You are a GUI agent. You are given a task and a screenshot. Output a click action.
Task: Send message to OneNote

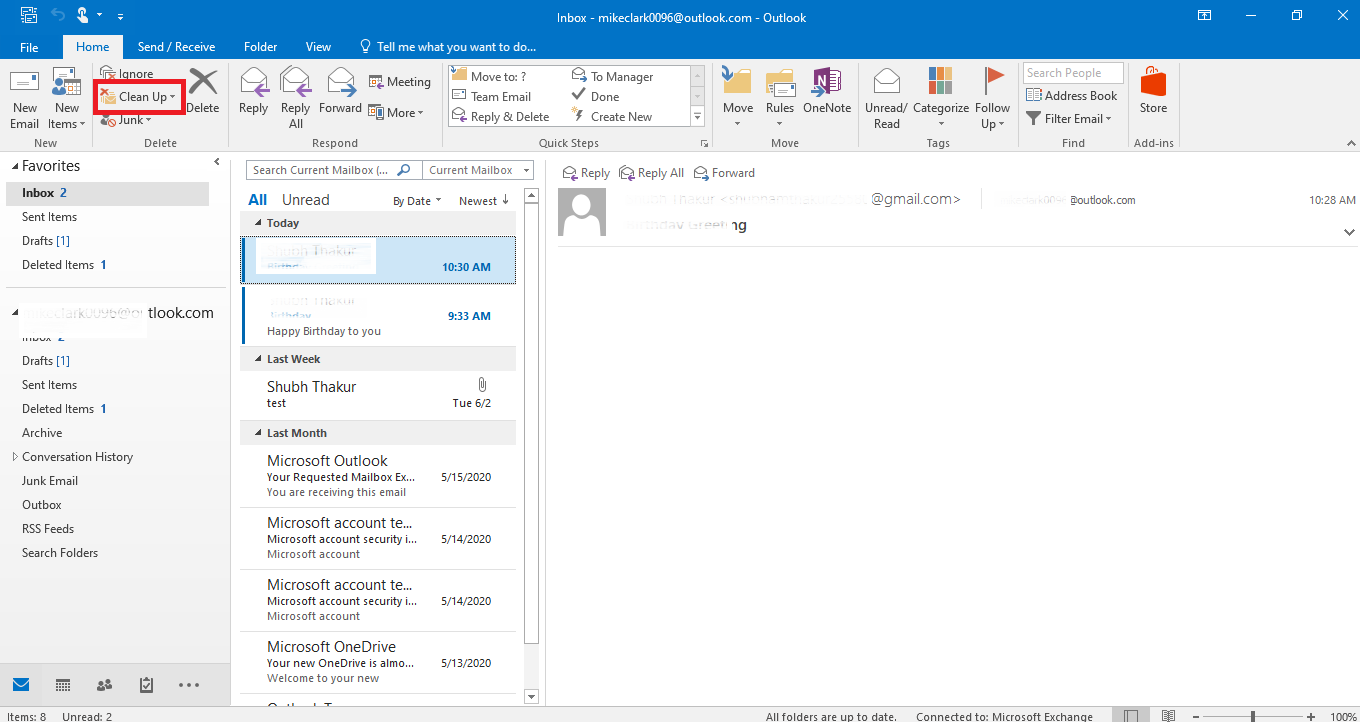[x=827, y=90]
